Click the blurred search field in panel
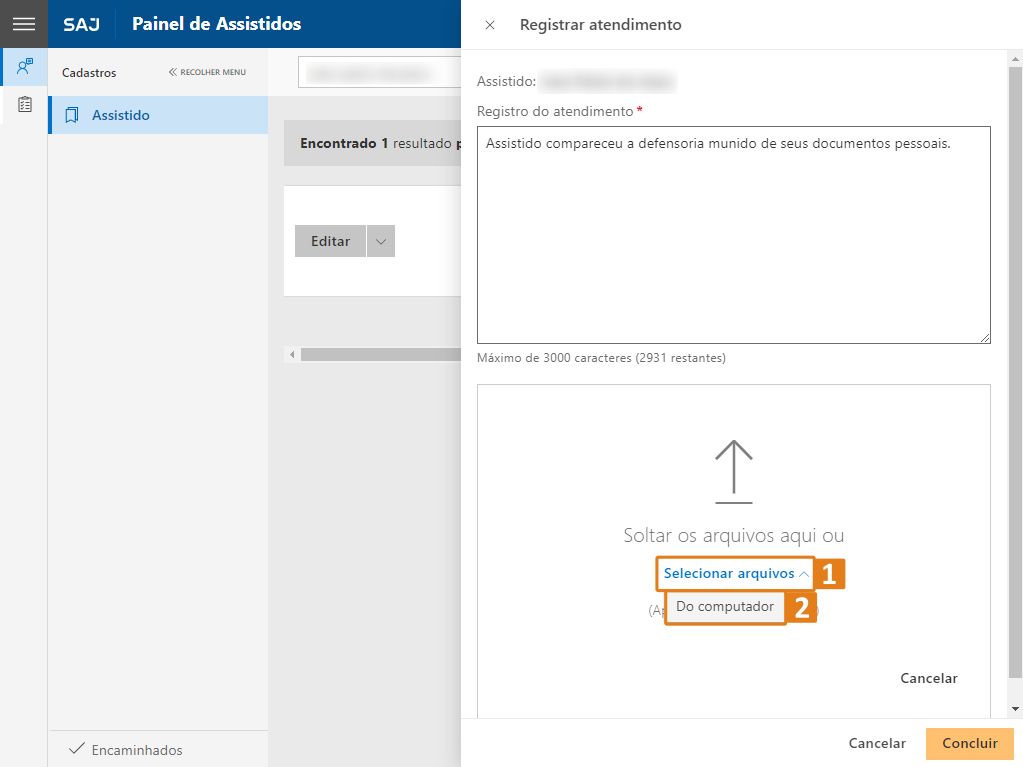 (380, 72)
